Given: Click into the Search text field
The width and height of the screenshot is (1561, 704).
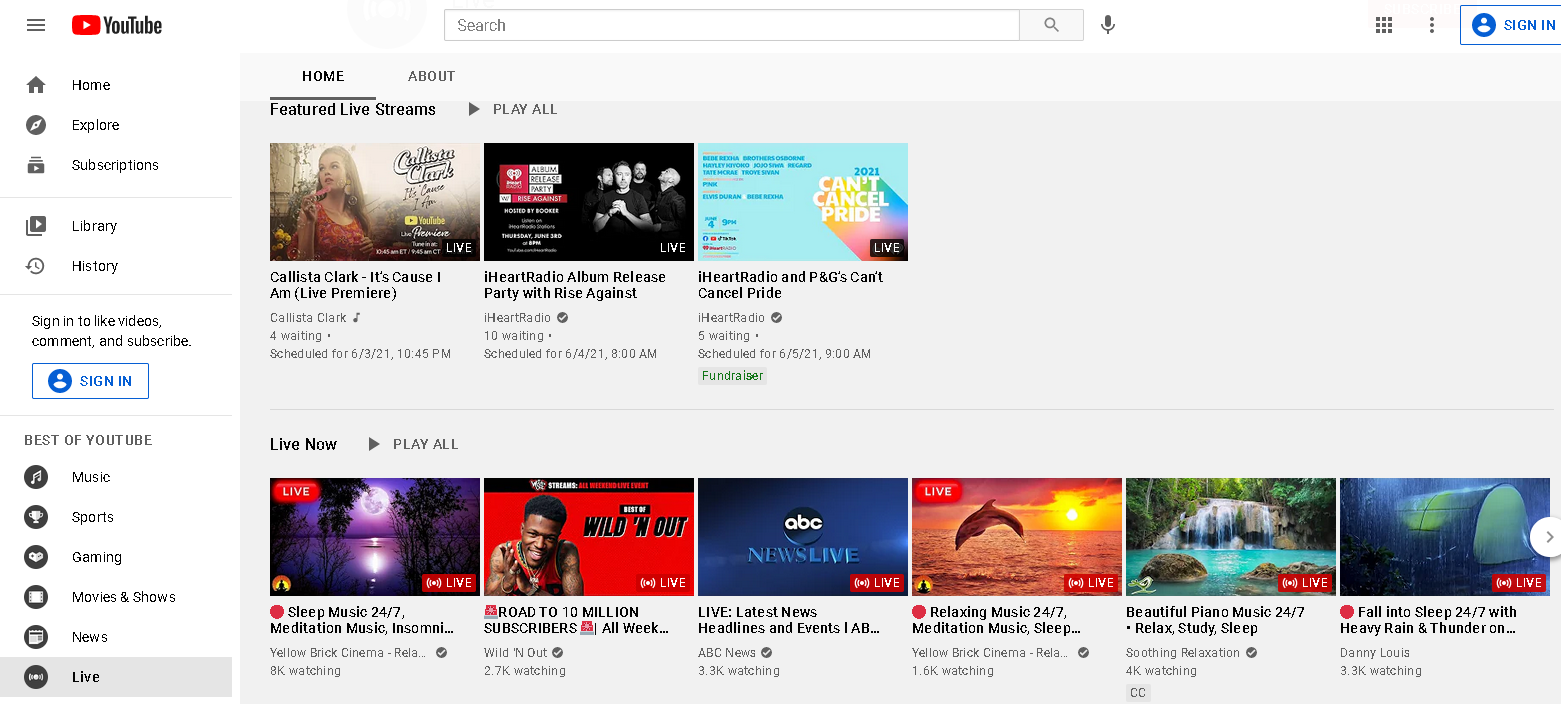Looking at the screenshot, I should tap(730, 25).
